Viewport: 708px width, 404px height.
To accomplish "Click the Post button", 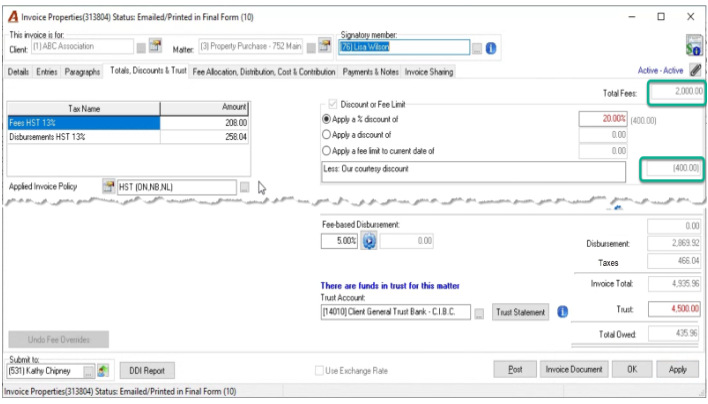I will pyautogui.click(x=515, y=369).
